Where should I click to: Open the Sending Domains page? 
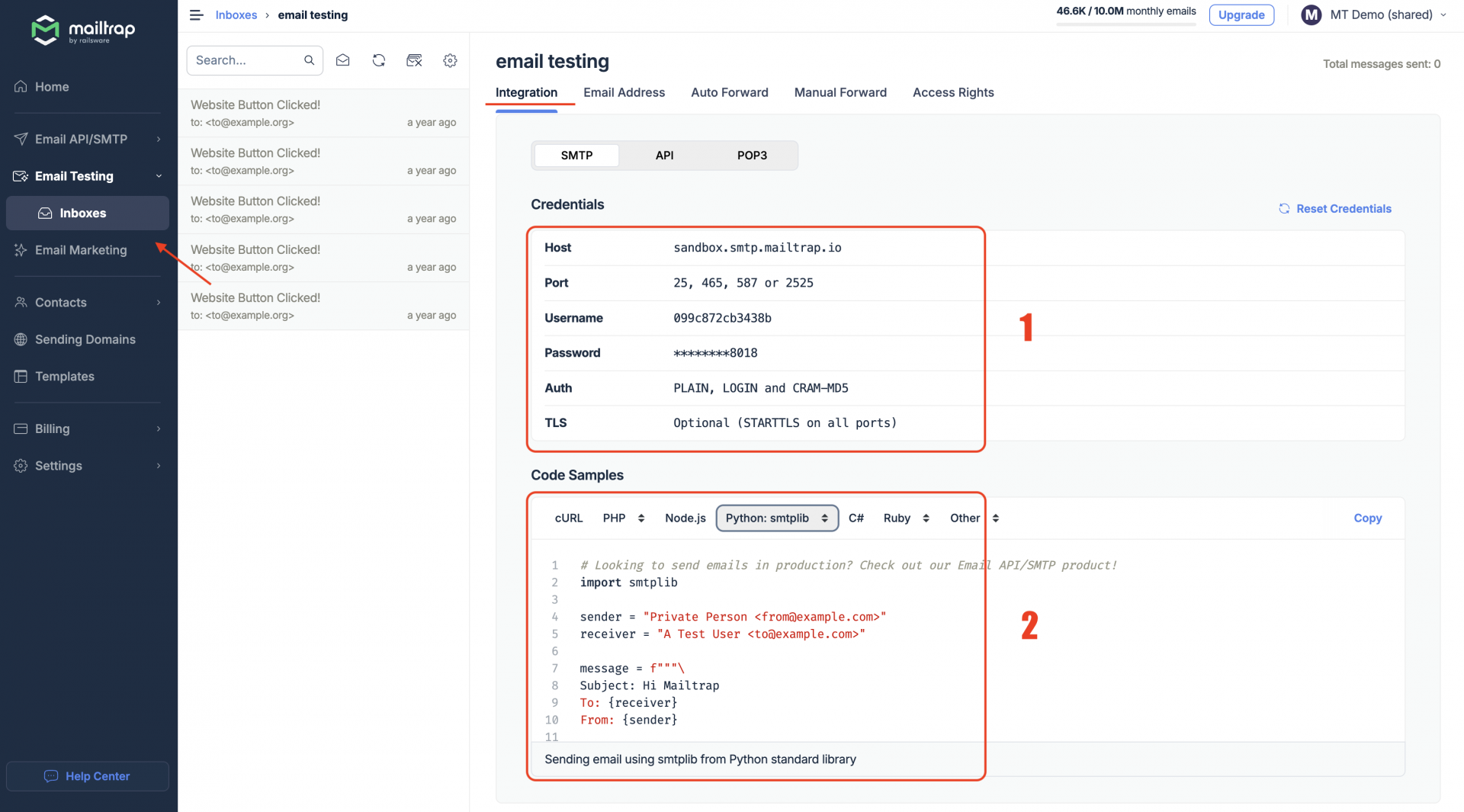[x=85, y=339]
